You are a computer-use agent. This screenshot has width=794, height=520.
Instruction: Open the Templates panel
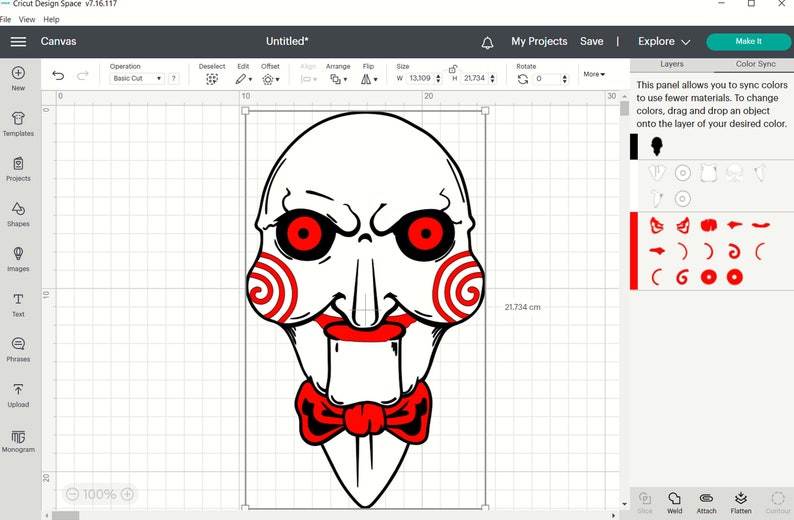(18, 119)
